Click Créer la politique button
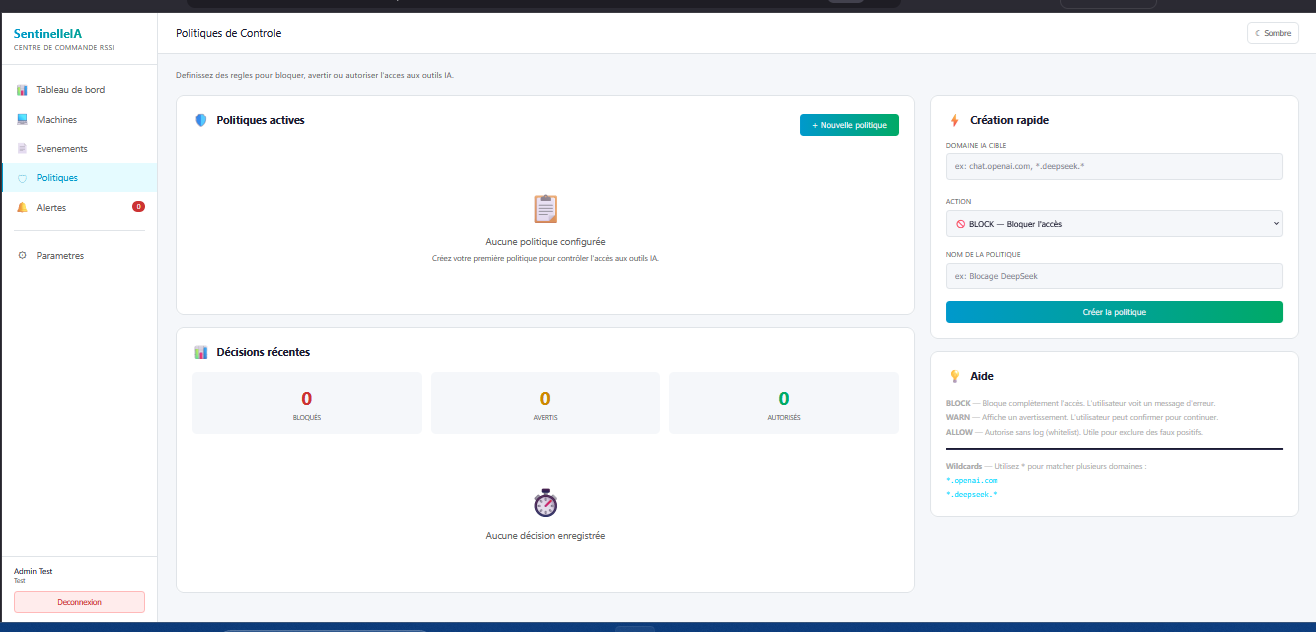 point(1113,312)
